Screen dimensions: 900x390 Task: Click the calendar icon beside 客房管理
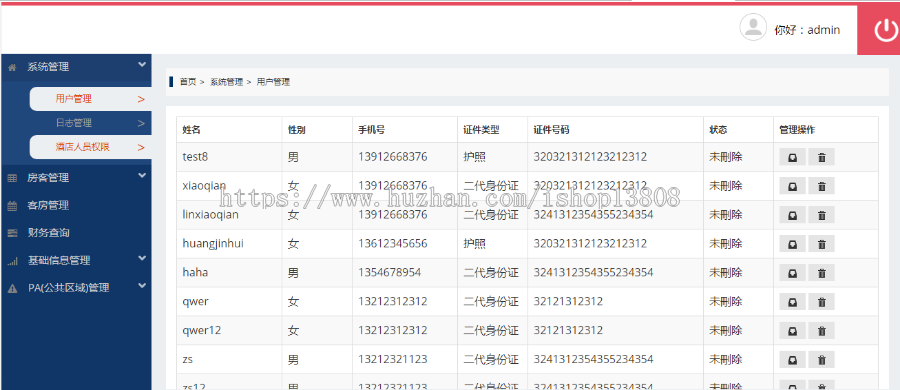tap(12, 206)
